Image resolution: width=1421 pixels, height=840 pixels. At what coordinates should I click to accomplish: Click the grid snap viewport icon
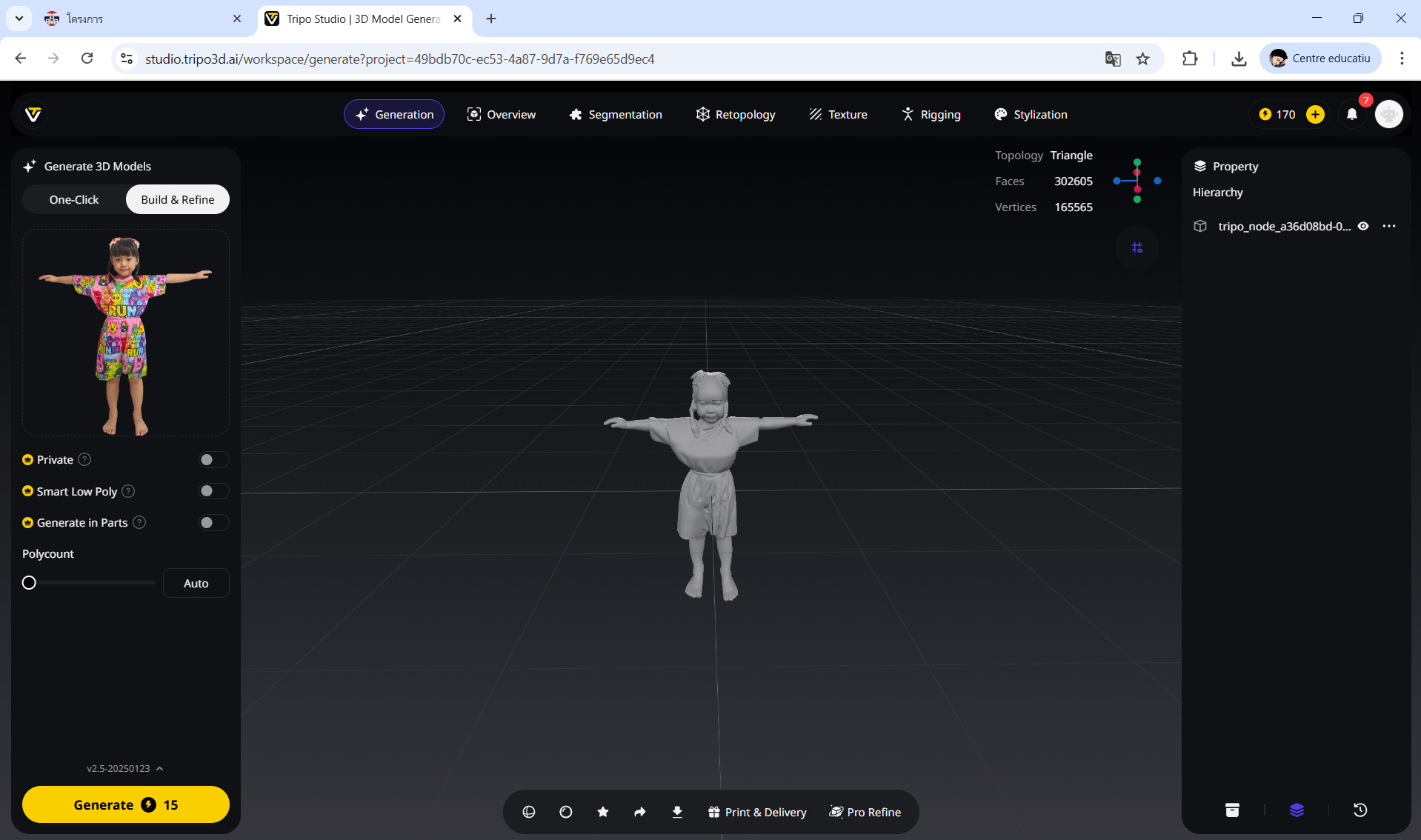point(1137,247)
